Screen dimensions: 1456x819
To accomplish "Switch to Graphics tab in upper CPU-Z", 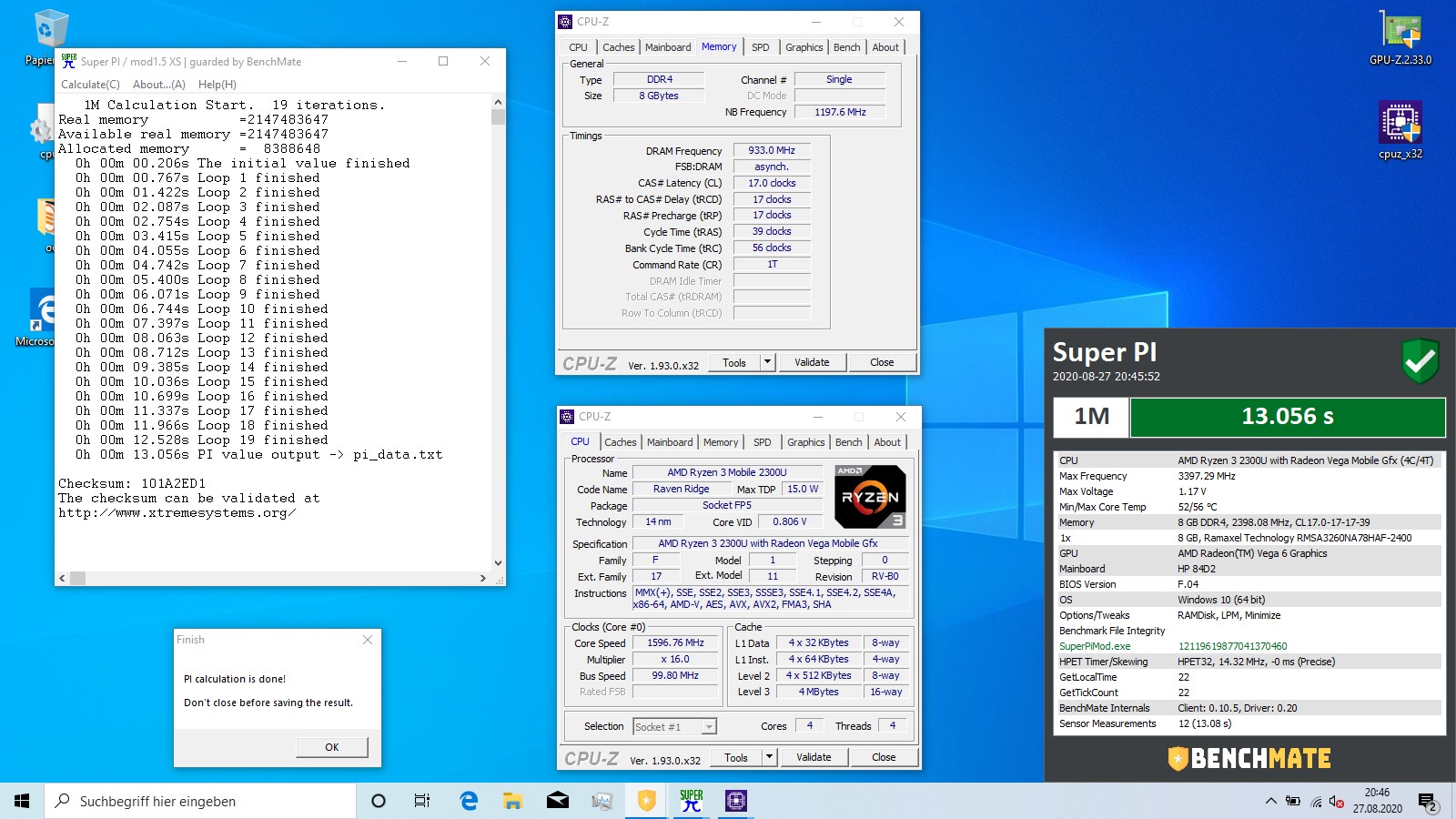I will [804, 47].
